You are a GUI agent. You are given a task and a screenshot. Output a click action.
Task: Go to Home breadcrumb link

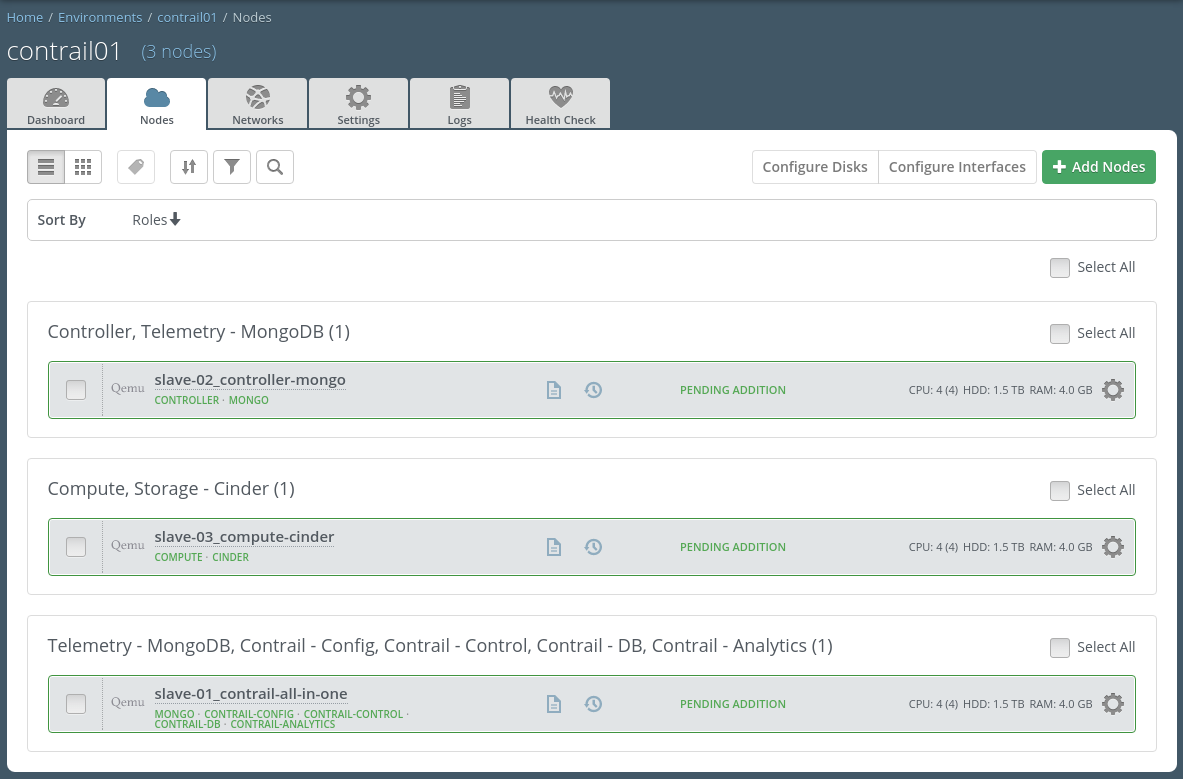pos(25,17)
